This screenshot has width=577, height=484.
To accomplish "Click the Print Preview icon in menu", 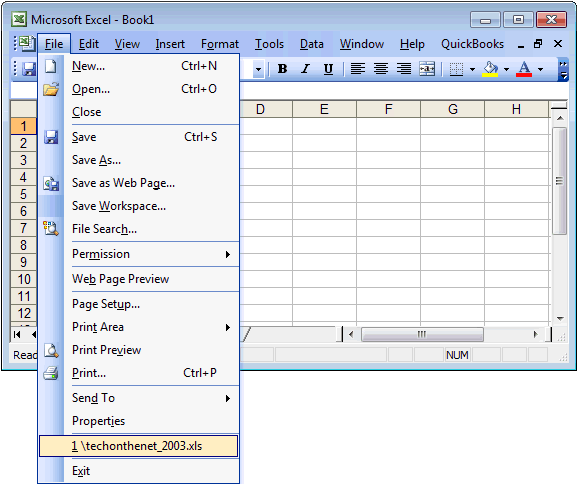I will 51,350.
